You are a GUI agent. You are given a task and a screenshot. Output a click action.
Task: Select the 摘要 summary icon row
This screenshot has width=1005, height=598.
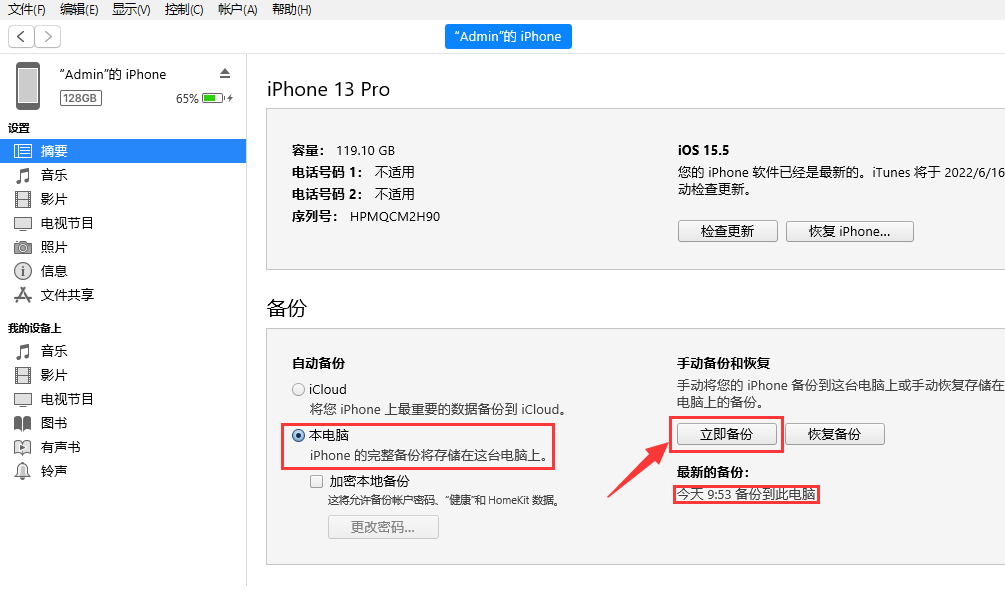pyautogui.click(x=123, y=151)
